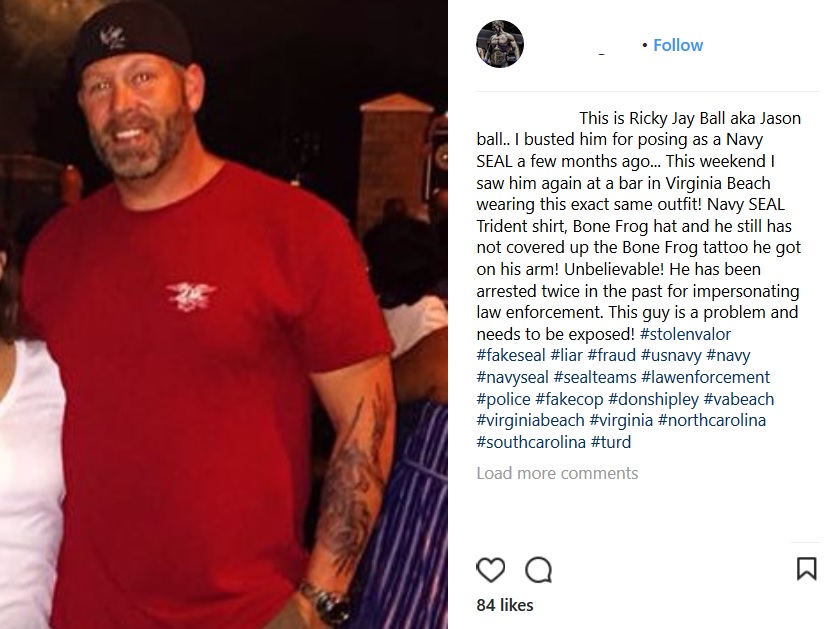Image resolution: width=831 pixels, height=629 pixels.
Task: Open the #turd hashtag
Action: [x=611, y=442]
